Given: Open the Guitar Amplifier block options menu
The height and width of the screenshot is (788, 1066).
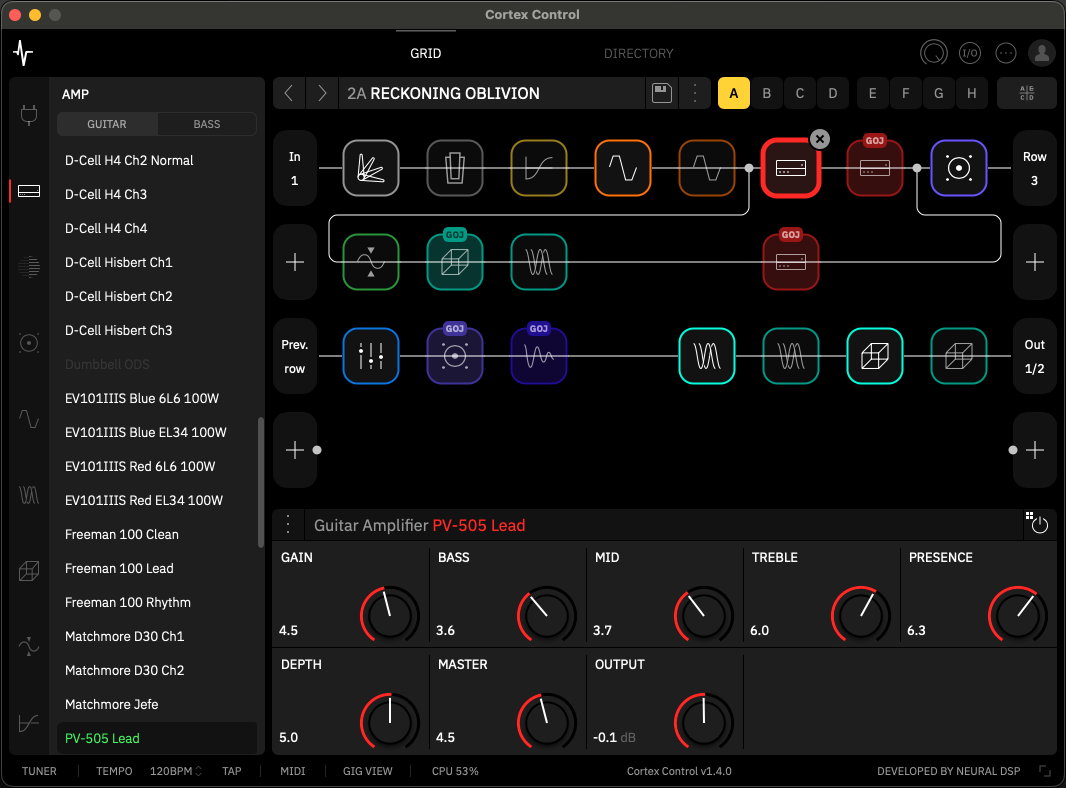Looking at the screenshot, I should [288, 525].
